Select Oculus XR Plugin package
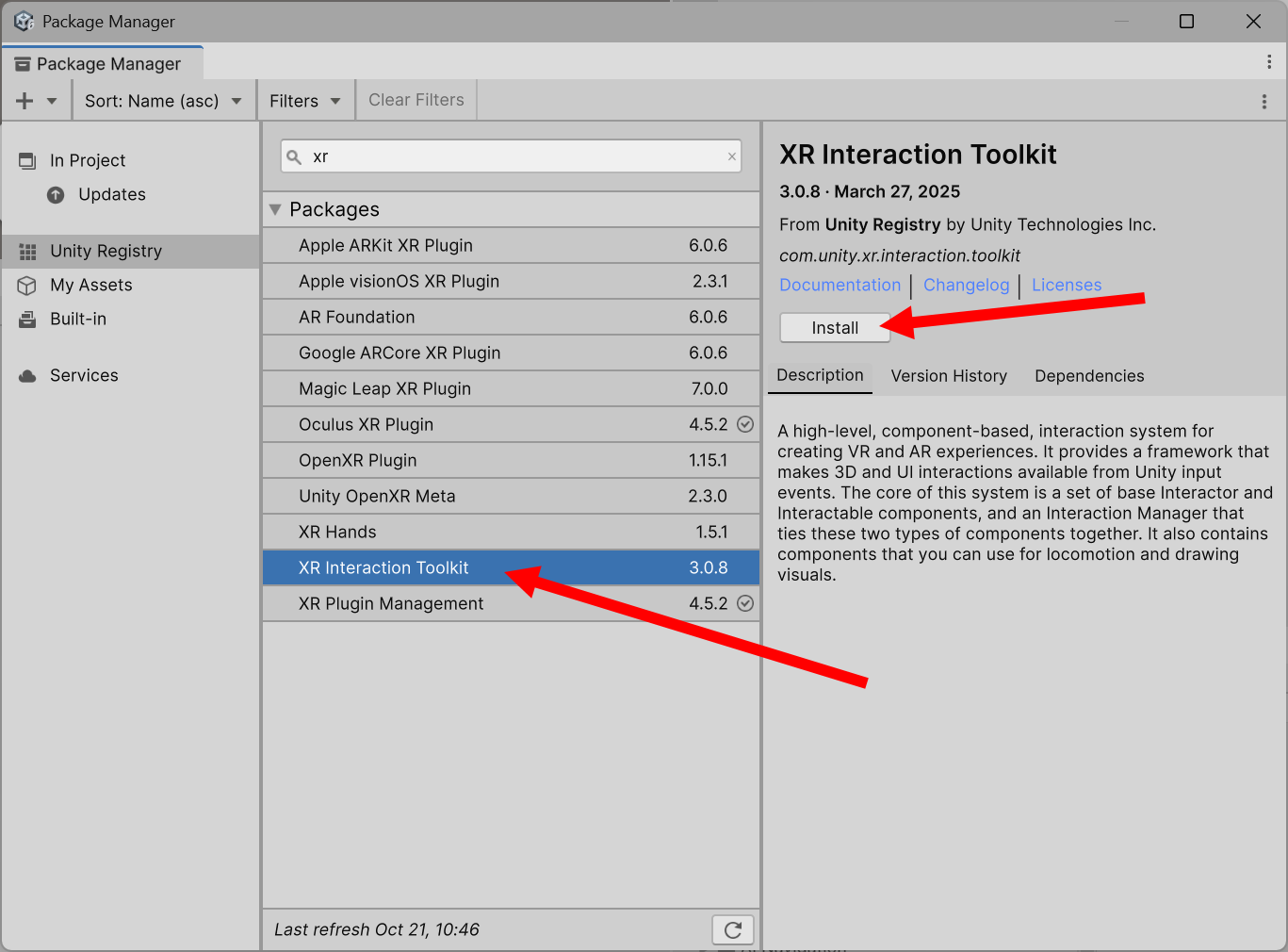Image resolution: width=1288 pixels, height=952 pixels. click(x=511, y=424)
